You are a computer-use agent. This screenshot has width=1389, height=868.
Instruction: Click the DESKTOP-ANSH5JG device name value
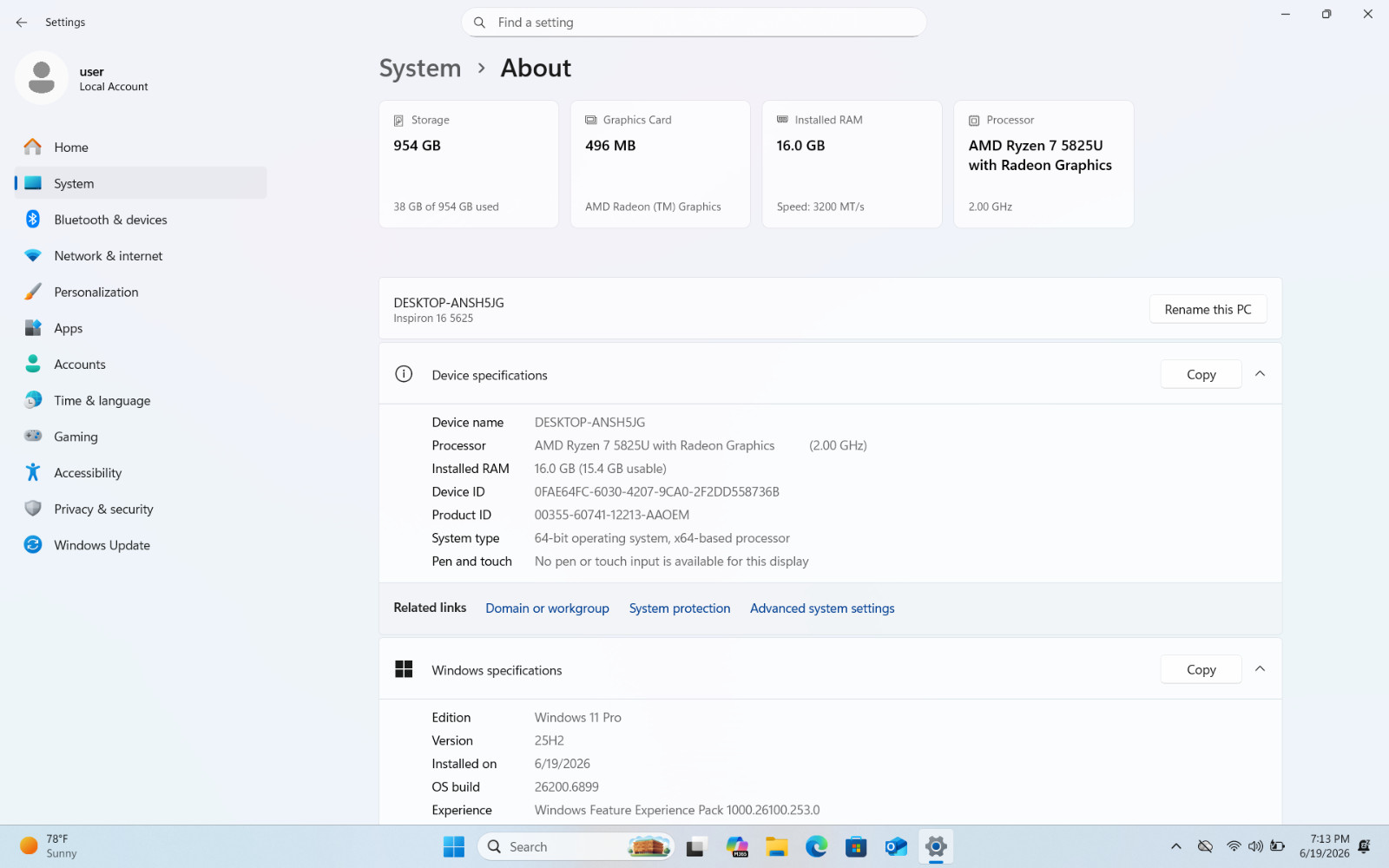coord(589,423)
